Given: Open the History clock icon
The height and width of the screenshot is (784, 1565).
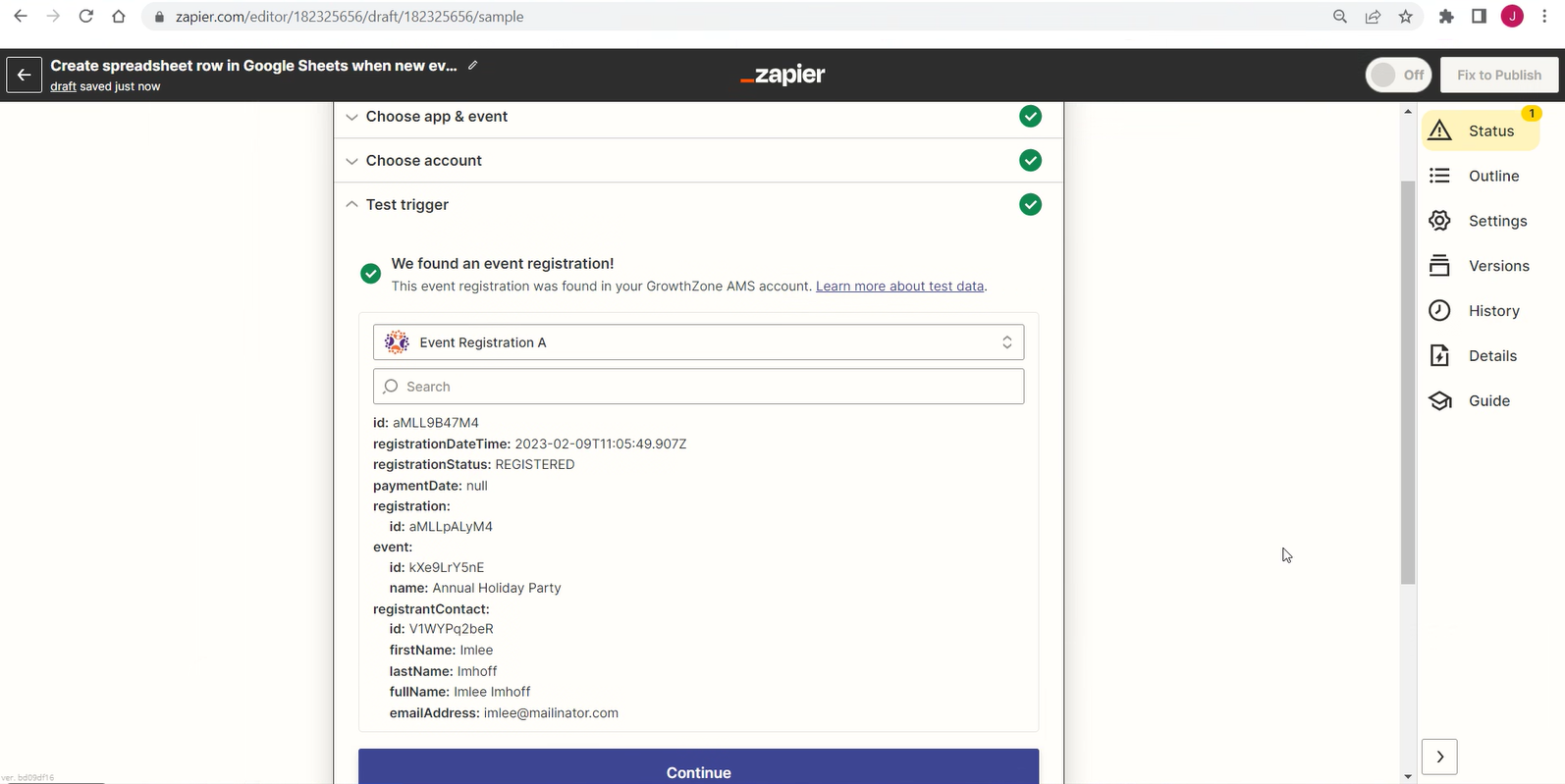Looking at the screenshot, I should coord(1440,311).
